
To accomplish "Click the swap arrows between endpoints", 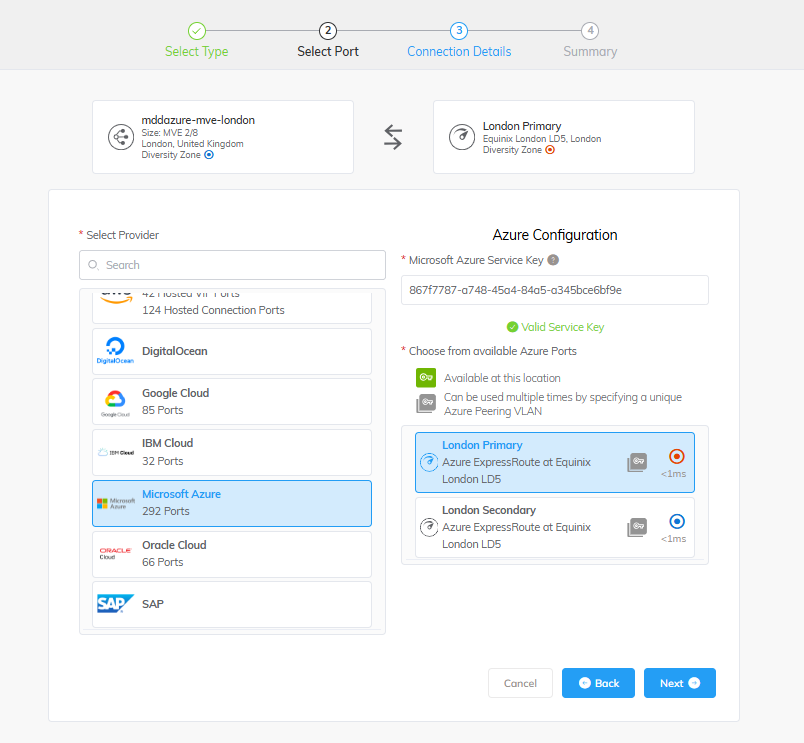I will click(x=393, y=137).
